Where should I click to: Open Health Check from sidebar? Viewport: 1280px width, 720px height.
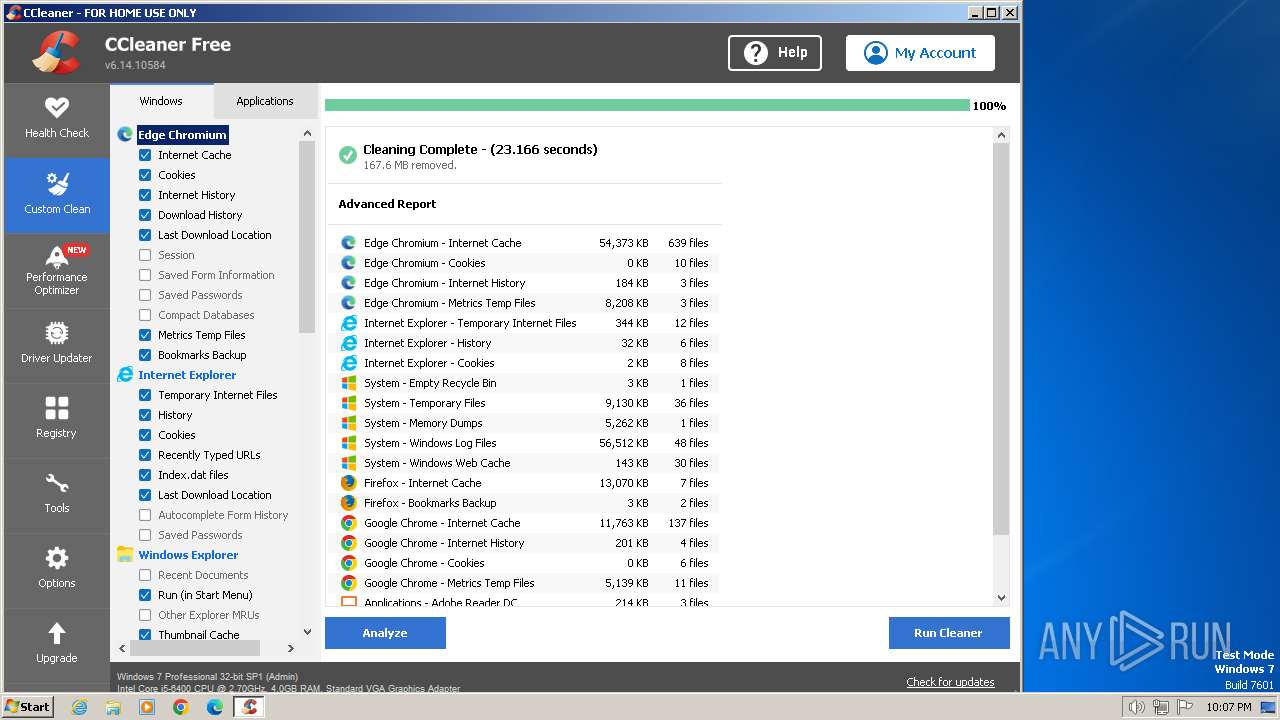(57, 119)
